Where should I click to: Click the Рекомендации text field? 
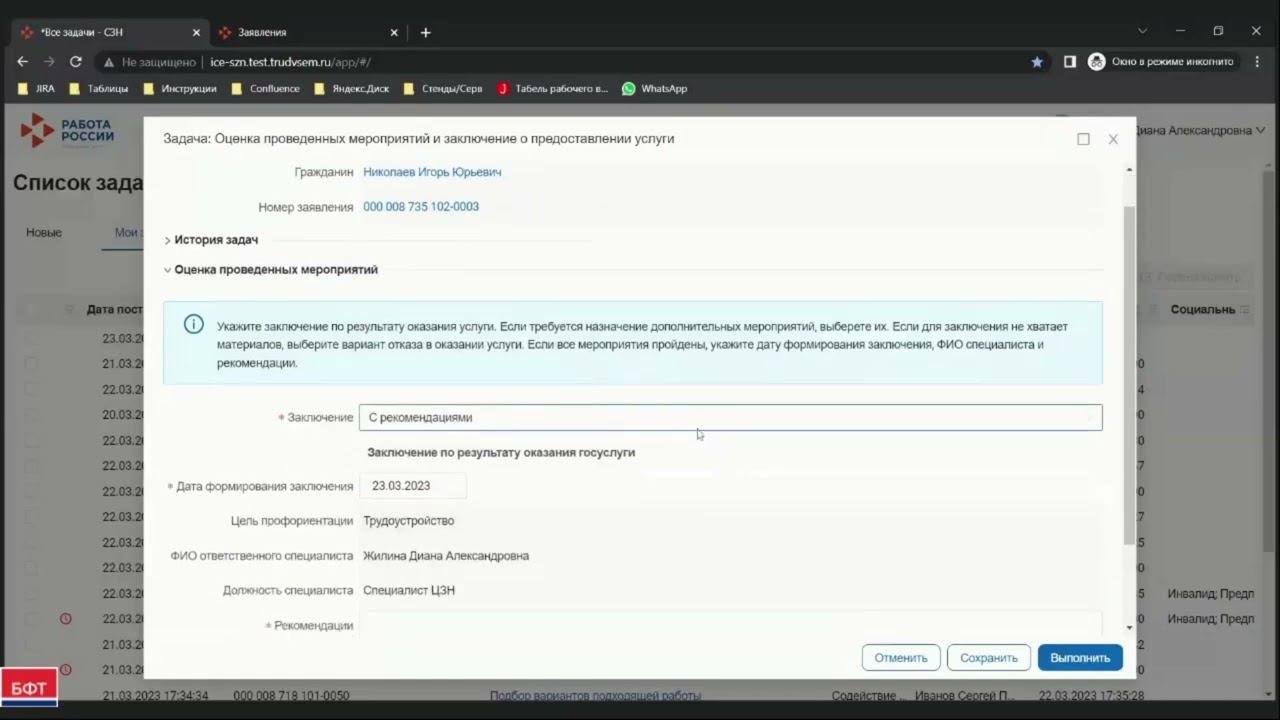(731, 625)
